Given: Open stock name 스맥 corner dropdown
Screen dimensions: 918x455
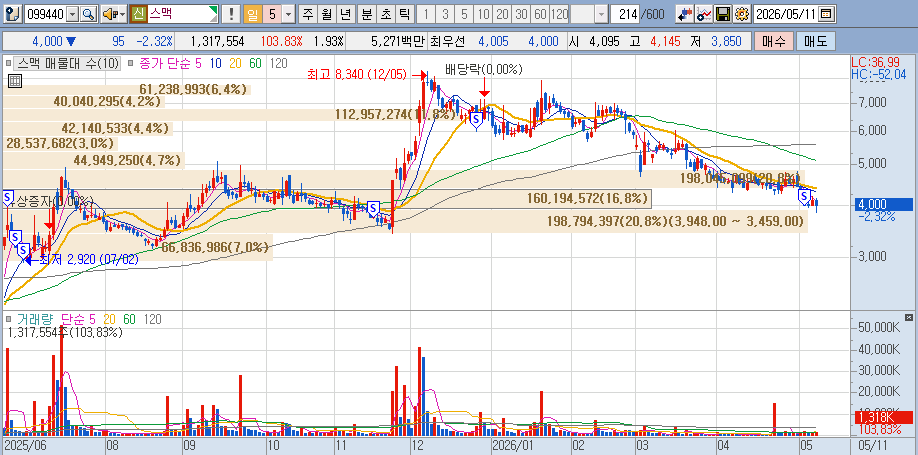Looking at the screenshot, I should coord(213,14).
